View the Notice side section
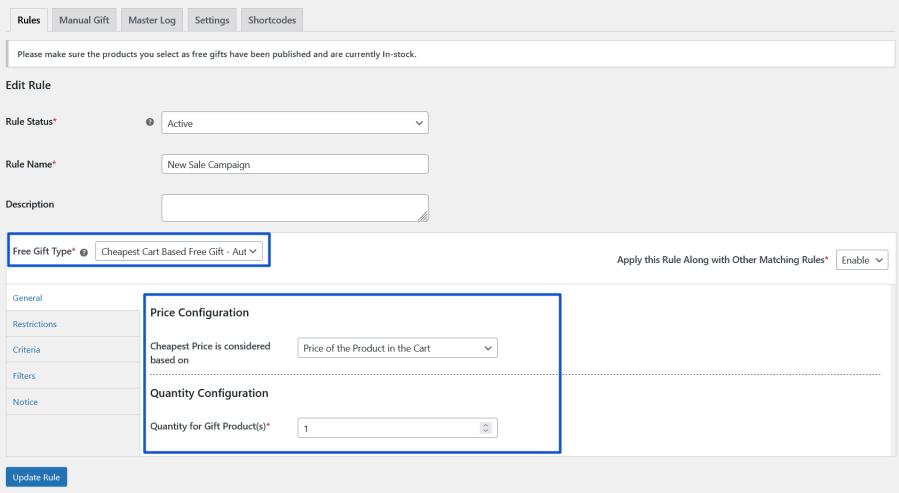 pyautogui.click(x=25, y=402)
